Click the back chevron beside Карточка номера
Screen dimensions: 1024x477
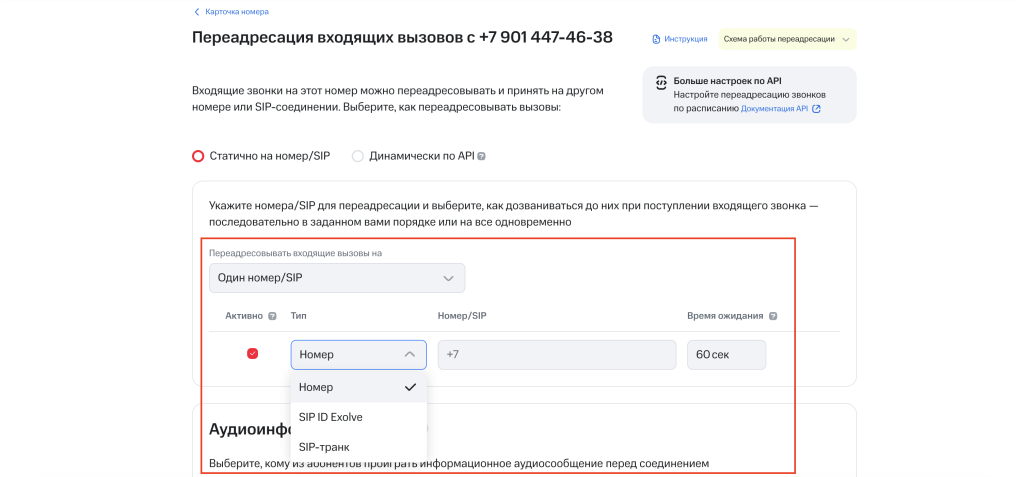pyautogui.click(x=197, y=12)
